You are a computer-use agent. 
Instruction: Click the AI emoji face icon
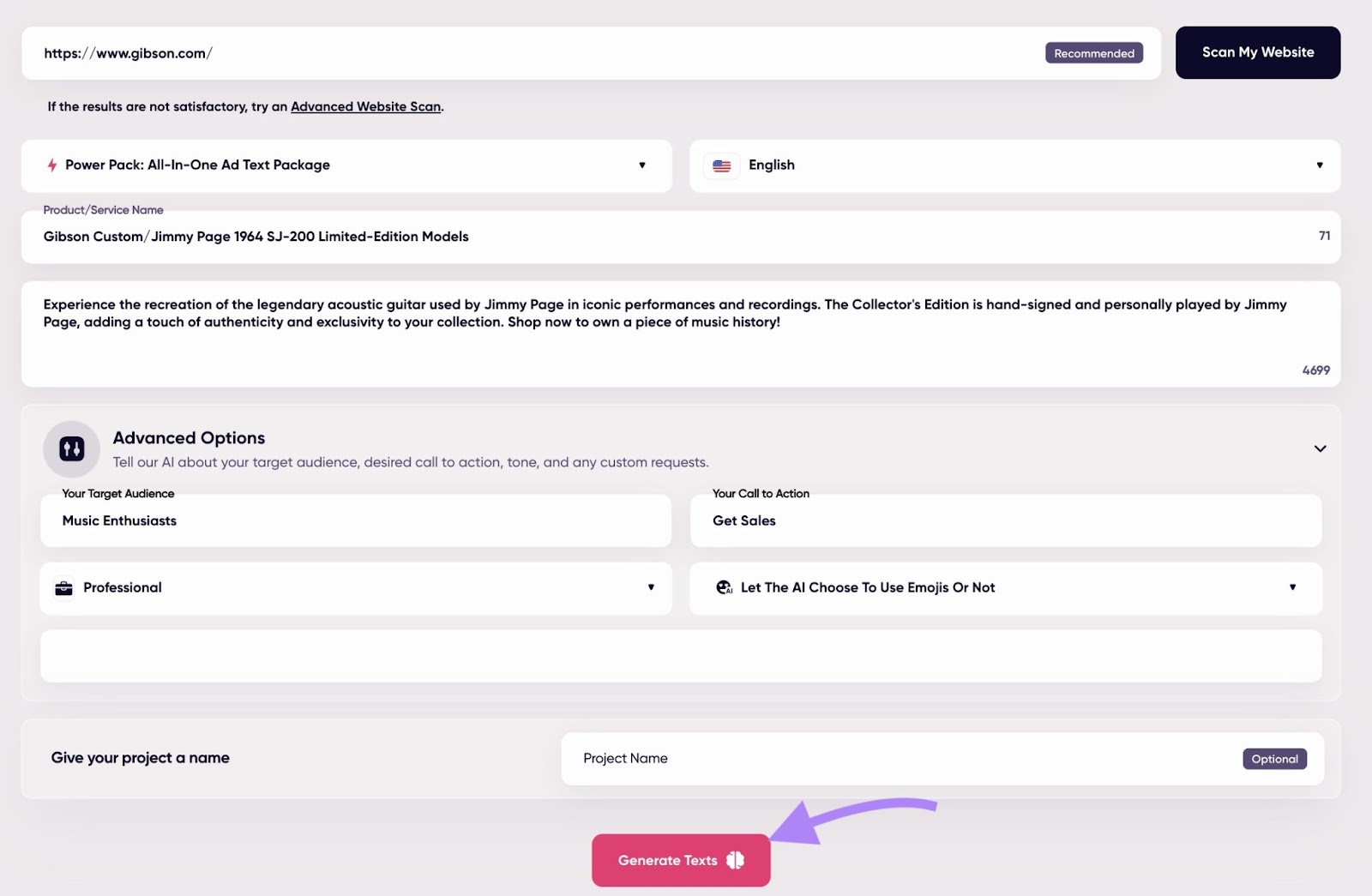point(725,588)
